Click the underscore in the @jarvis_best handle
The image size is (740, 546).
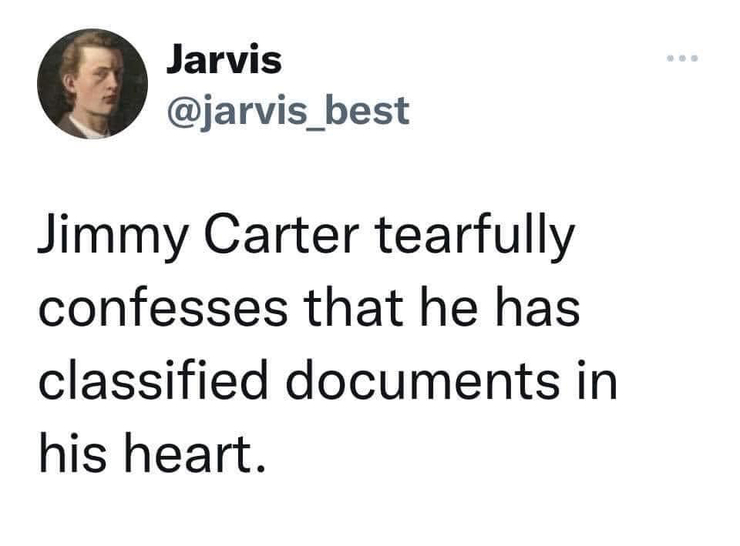click(x=309, y=128)
